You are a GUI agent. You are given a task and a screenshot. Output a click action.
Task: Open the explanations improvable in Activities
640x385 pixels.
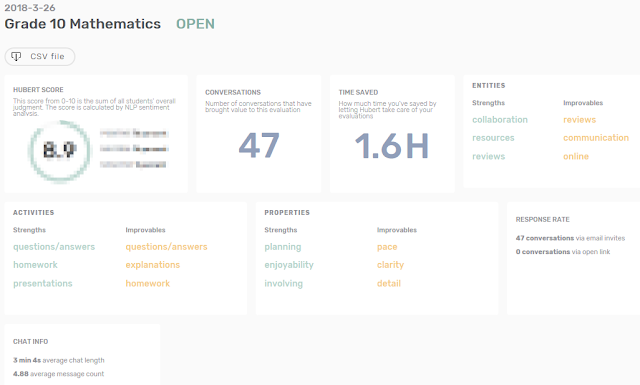[153, 265]
